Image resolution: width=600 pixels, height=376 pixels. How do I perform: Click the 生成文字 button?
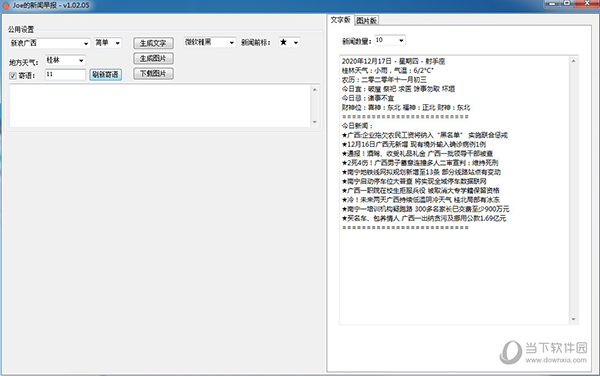(153, 43)
